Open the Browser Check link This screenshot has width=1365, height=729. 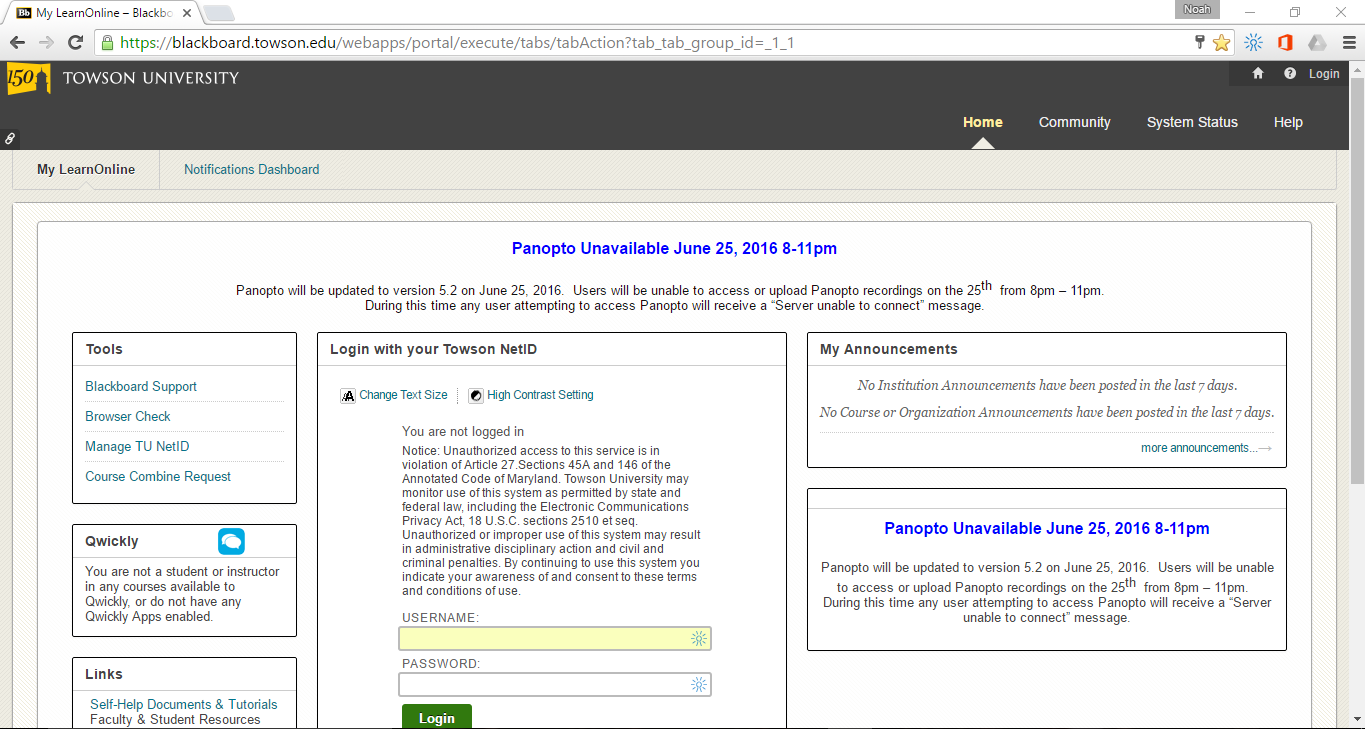point(128,416)
